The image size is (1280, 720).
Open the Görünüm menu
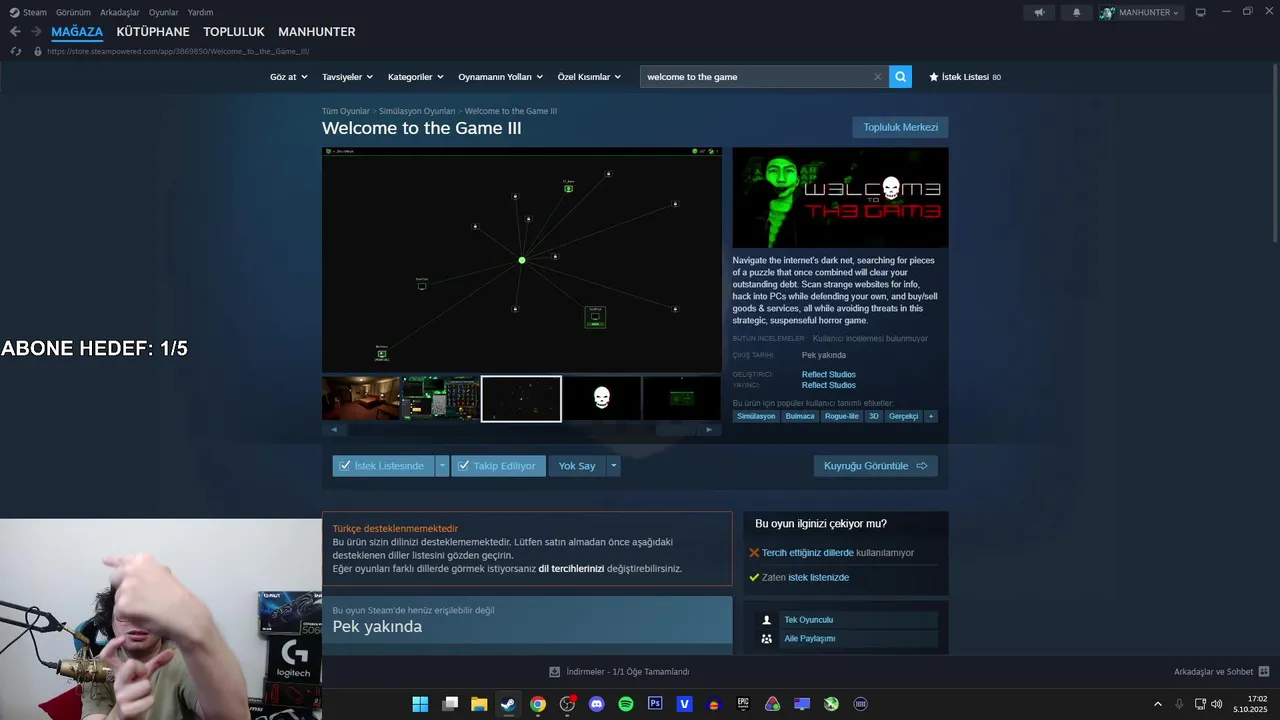tap(73, 12)
